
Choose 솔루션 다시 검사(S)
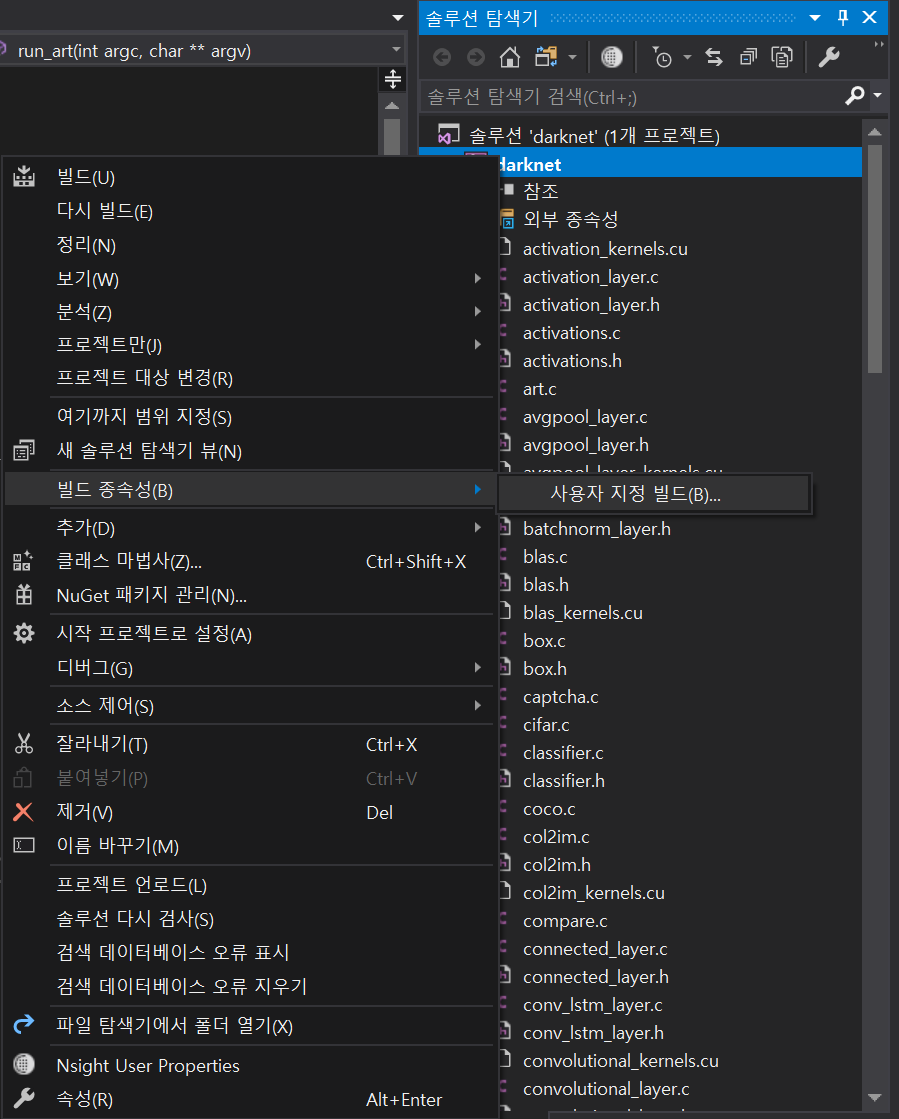coord(250,918)
